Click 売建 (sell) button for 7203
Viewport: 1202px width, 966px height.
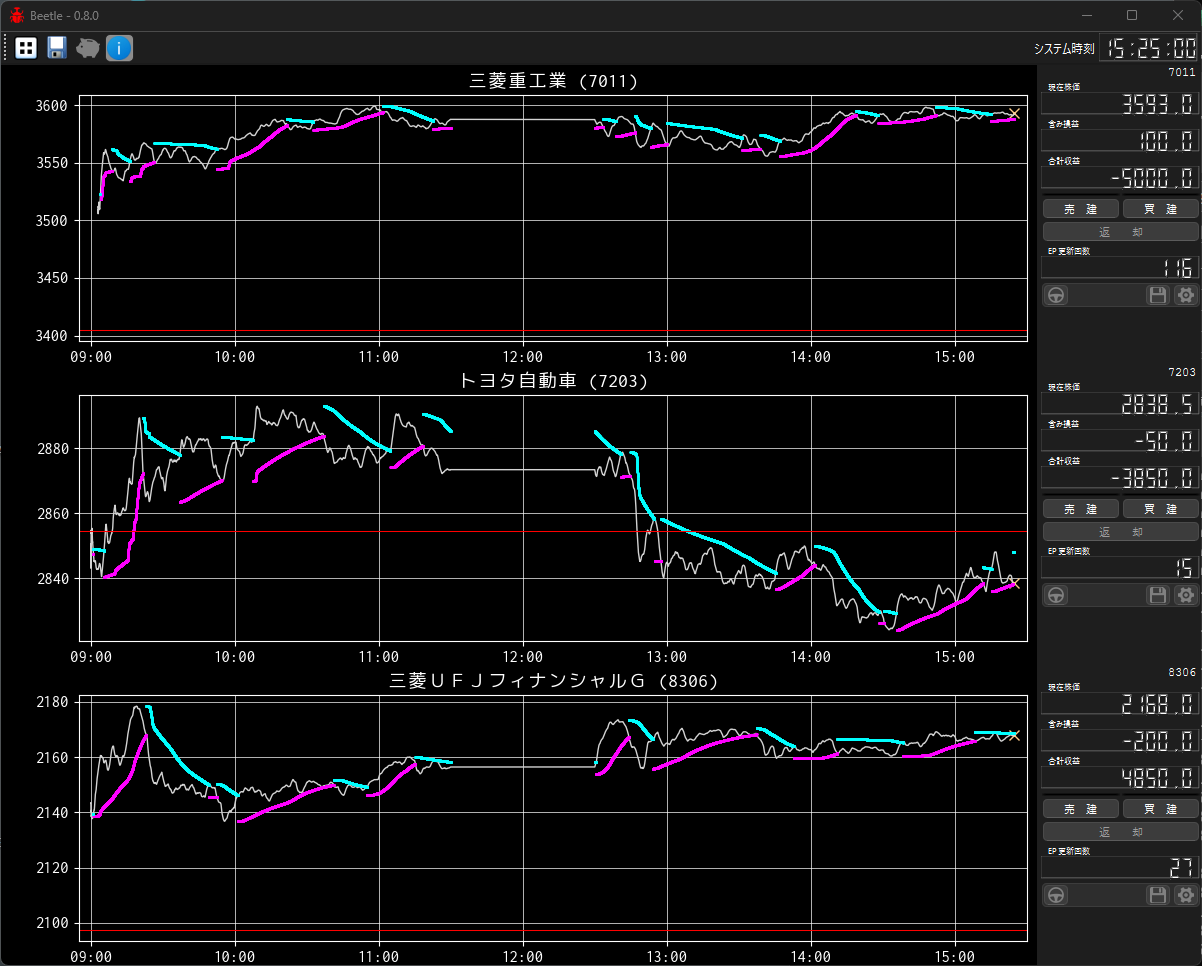coord(1080,509)
